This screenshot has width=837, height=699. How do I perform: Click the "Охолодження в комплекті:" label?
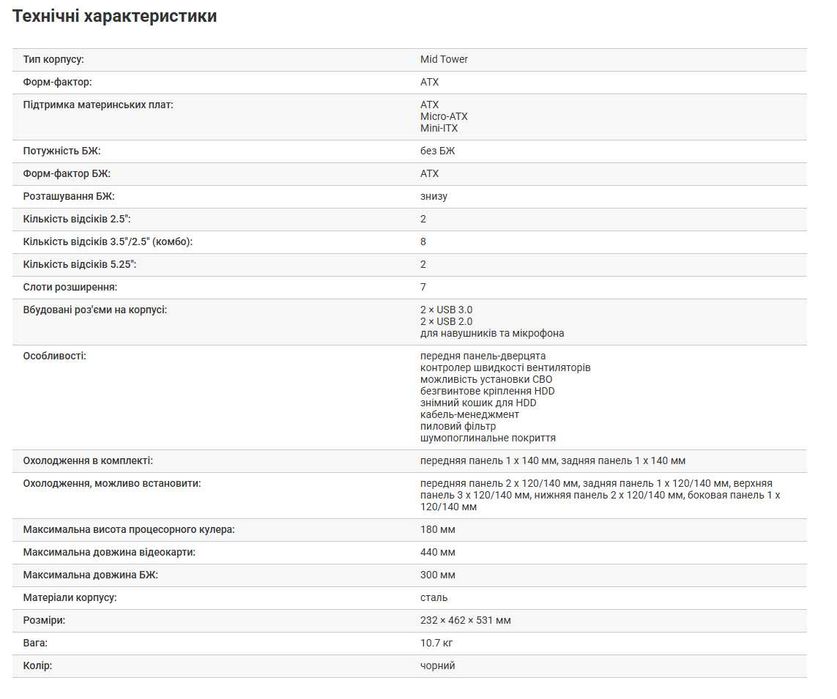[88, 460]
